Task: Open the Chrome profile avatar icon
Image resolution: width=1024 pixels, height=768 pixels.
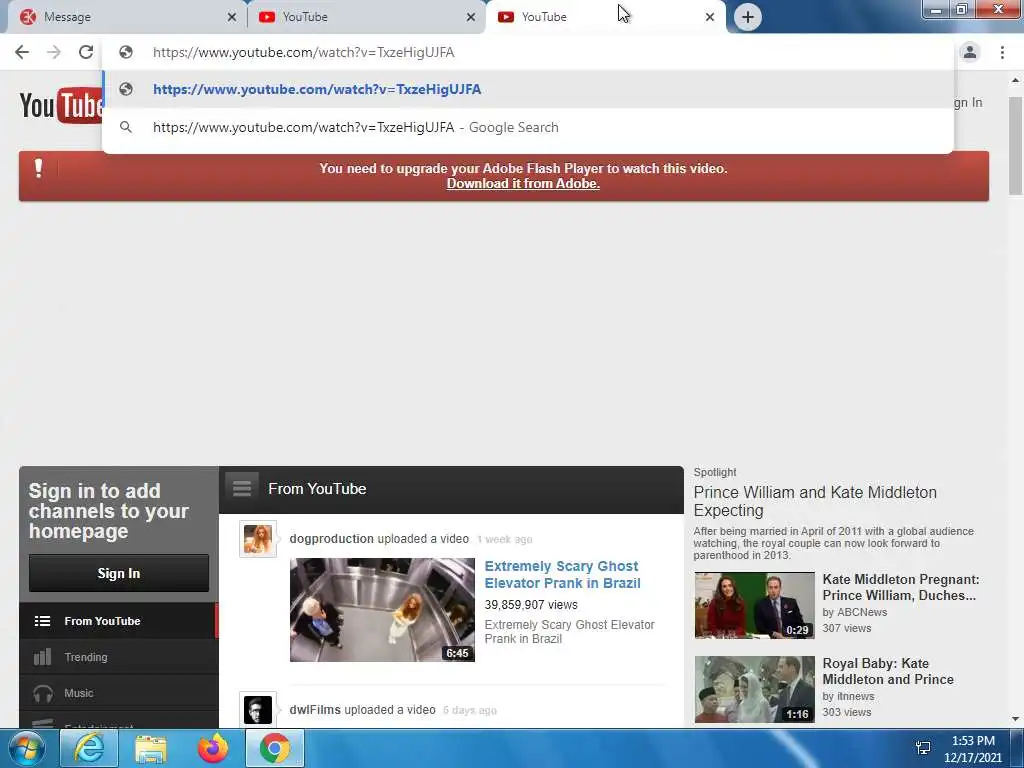Action: [x=970, y=52]
